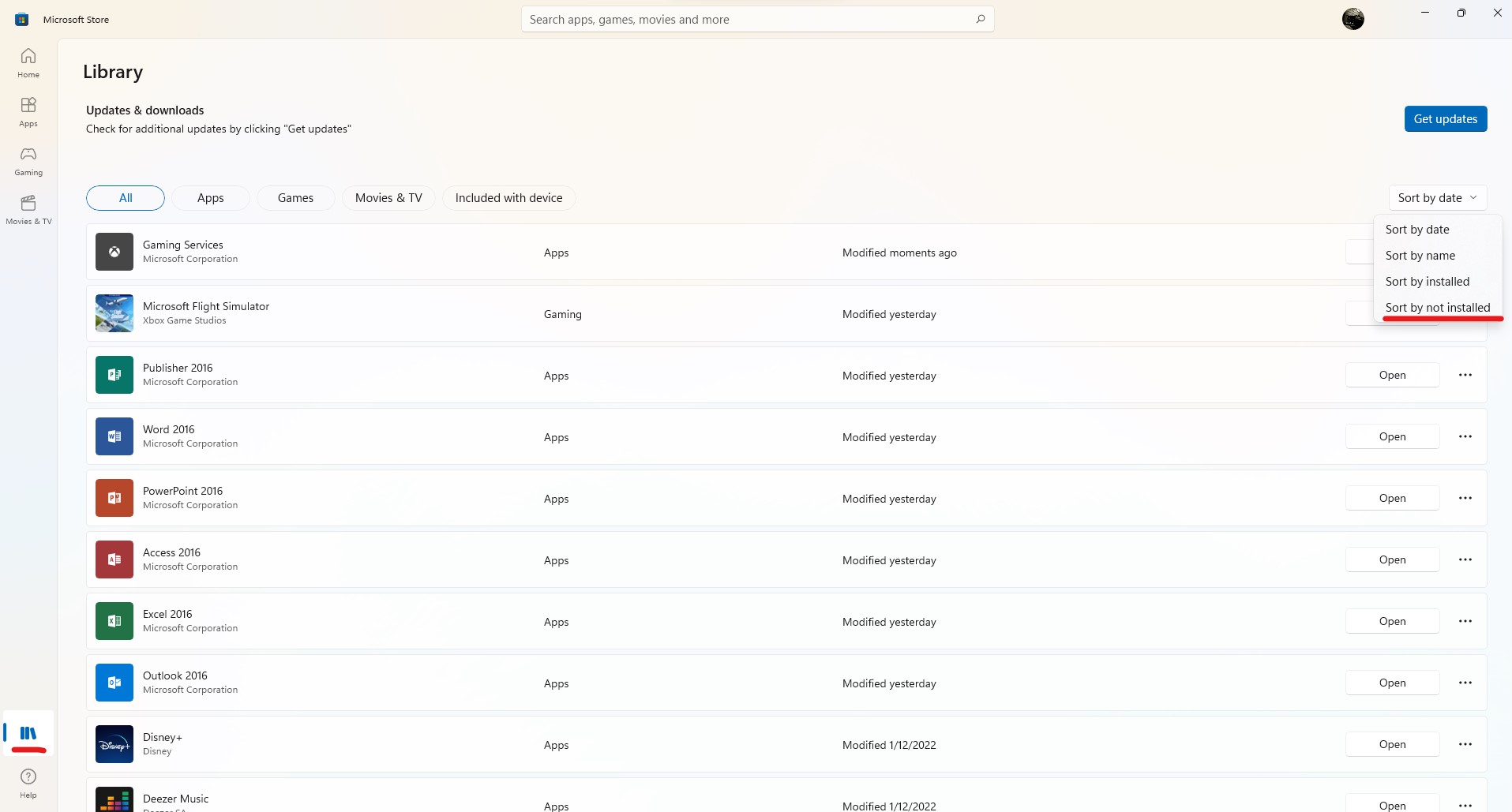This screenshot has width=1512, height=812.
Task: Choose Sort by date option
Action: (1438, 230)
